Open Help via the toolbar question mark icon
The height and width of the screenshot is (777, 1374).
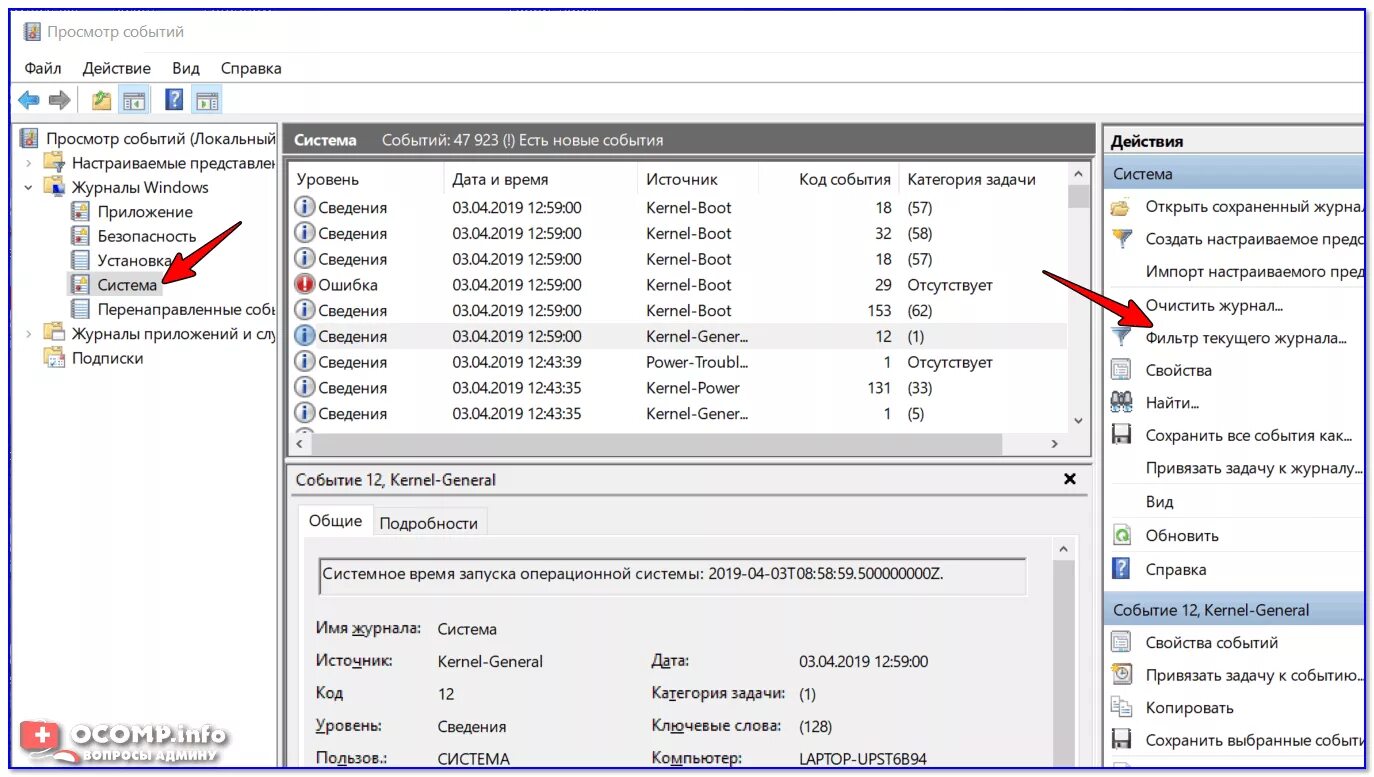174,100
